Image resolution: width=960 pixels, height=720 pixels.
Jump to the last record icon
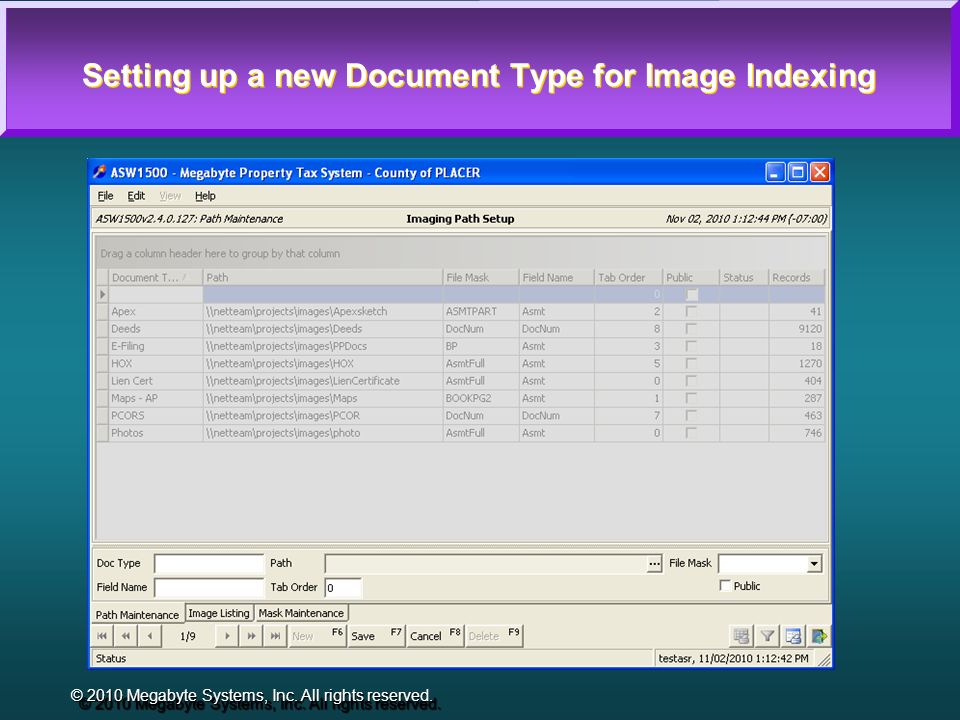(x=276, y=636)
